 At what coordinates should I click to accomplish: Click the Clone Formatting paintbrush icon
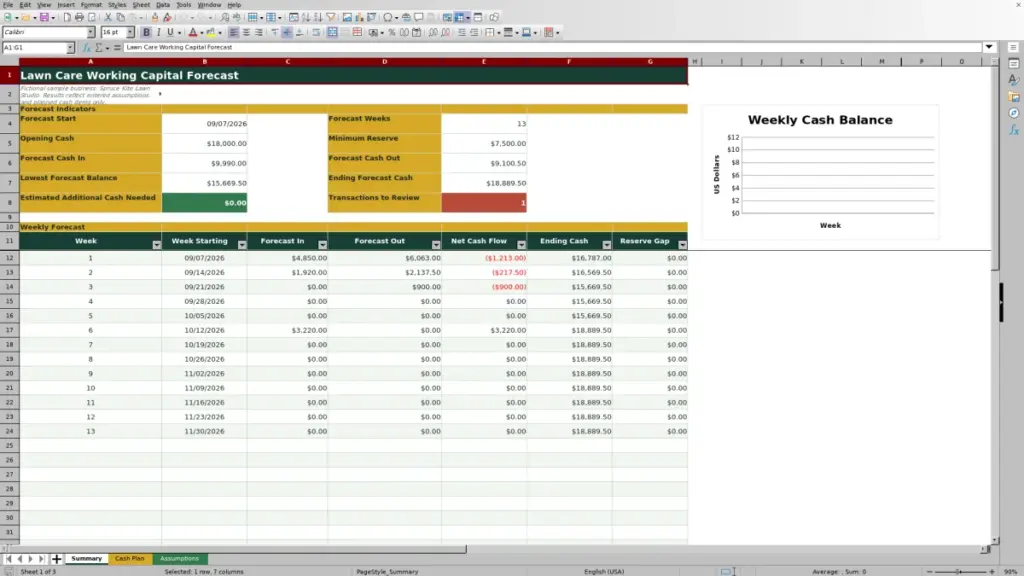pyautogui.click(x=155, y=17)
